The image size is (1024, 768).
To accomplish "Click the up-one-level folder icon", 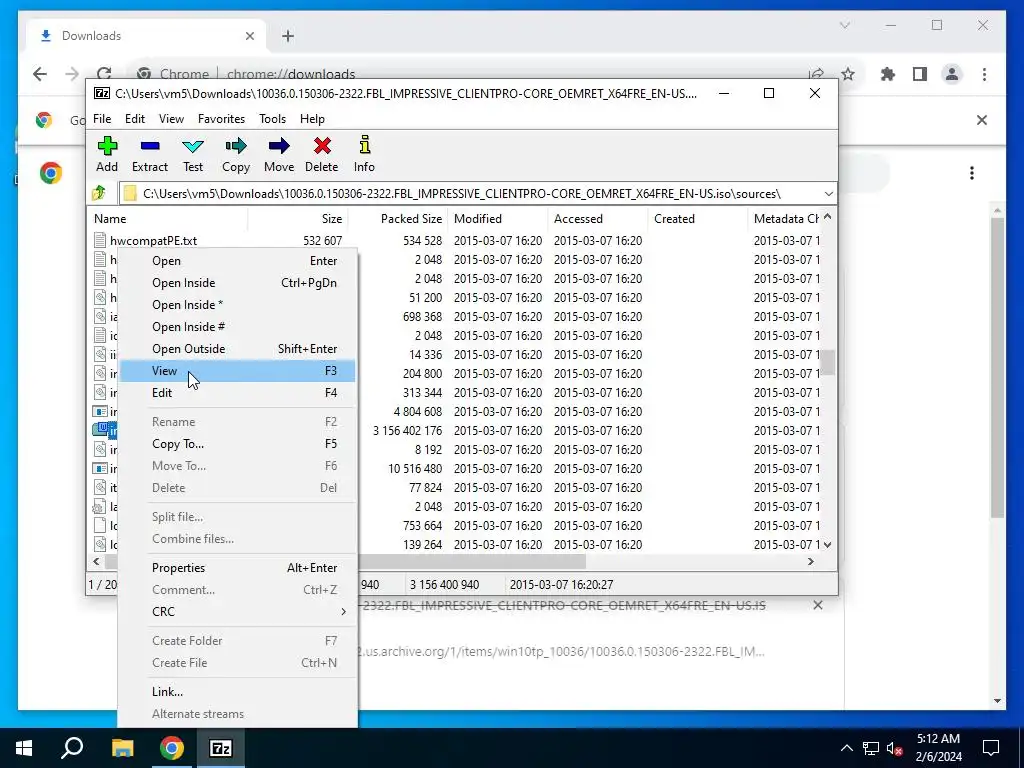I will pos(99,193).
